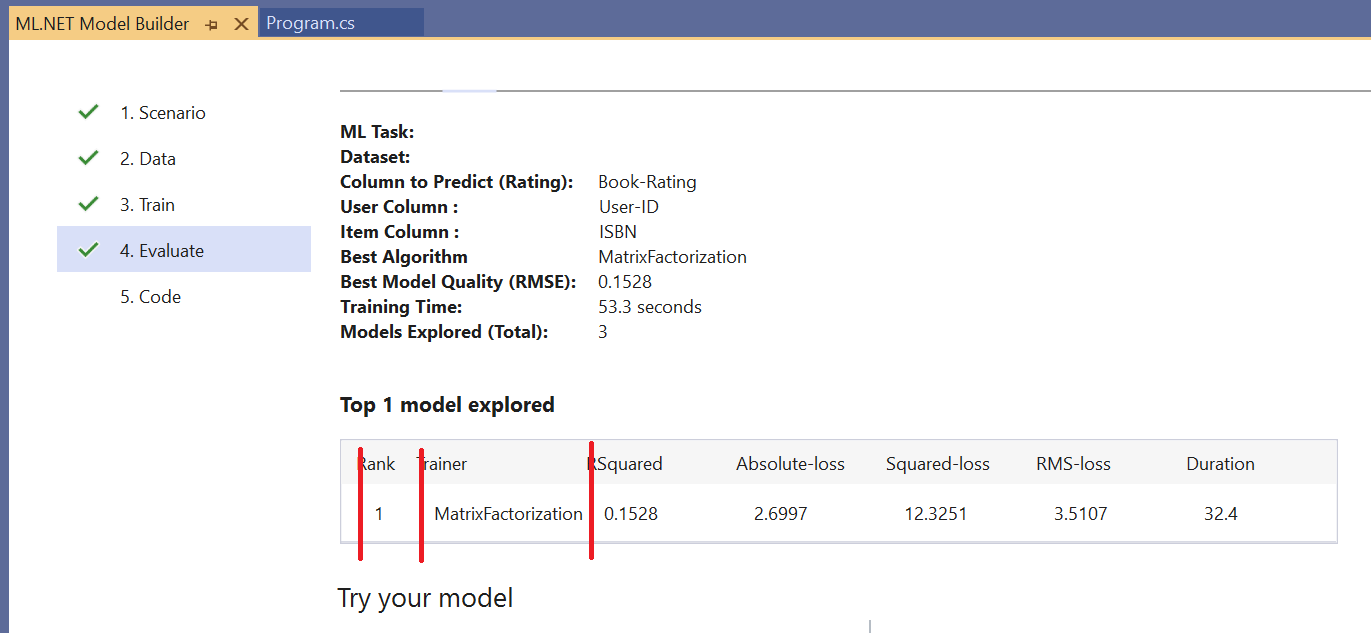This screenshot has height=633, width=1371.
Task: Click the checkmark next to Train
Action: [88, 204]
